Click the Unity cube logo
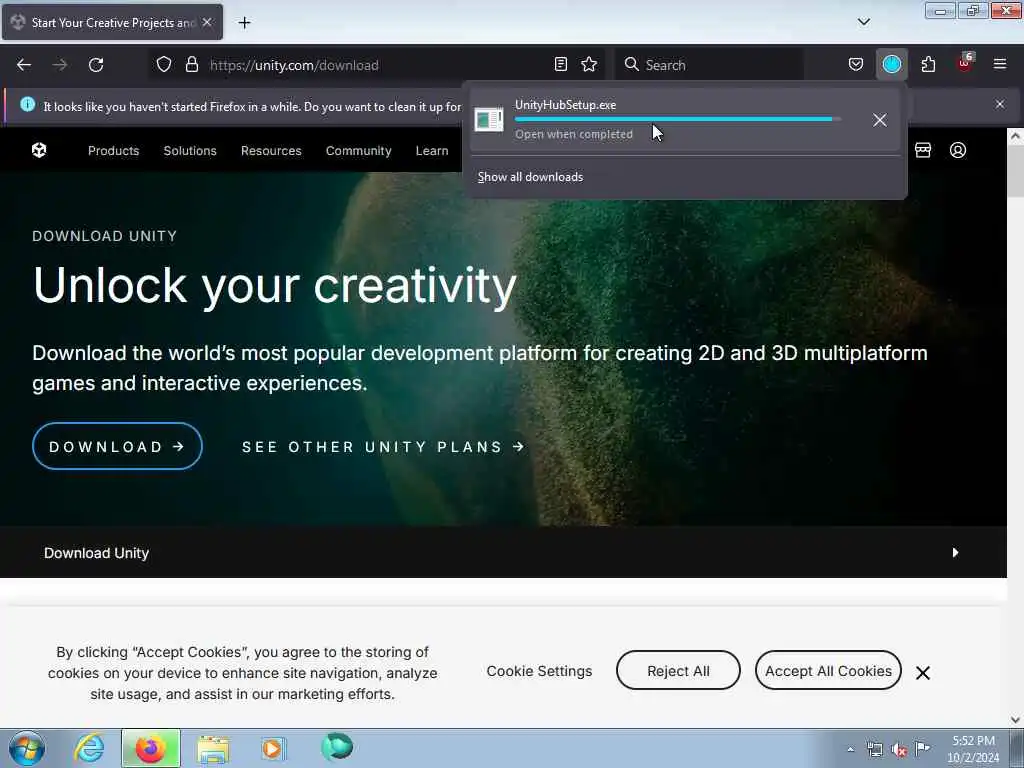1024x768 pixels. click(x=39, y=150)
